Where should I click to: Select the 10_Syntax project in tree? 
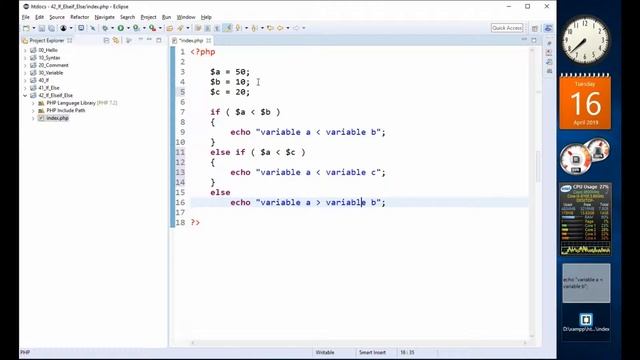tap(49, 58)
